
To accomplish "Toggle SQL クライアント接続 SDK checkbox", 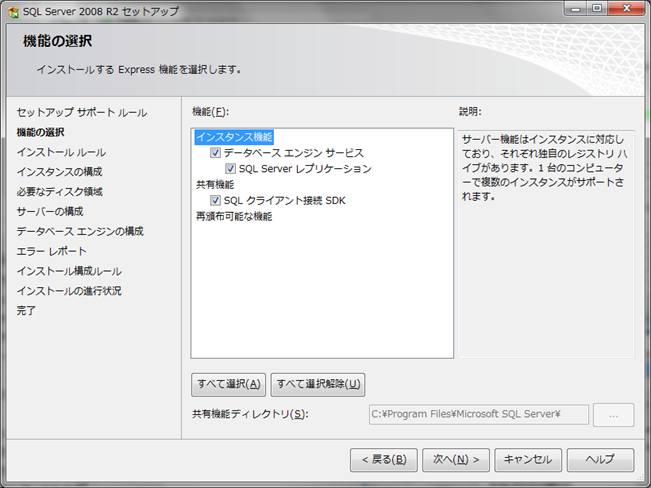I will click(x=215, y=201).
